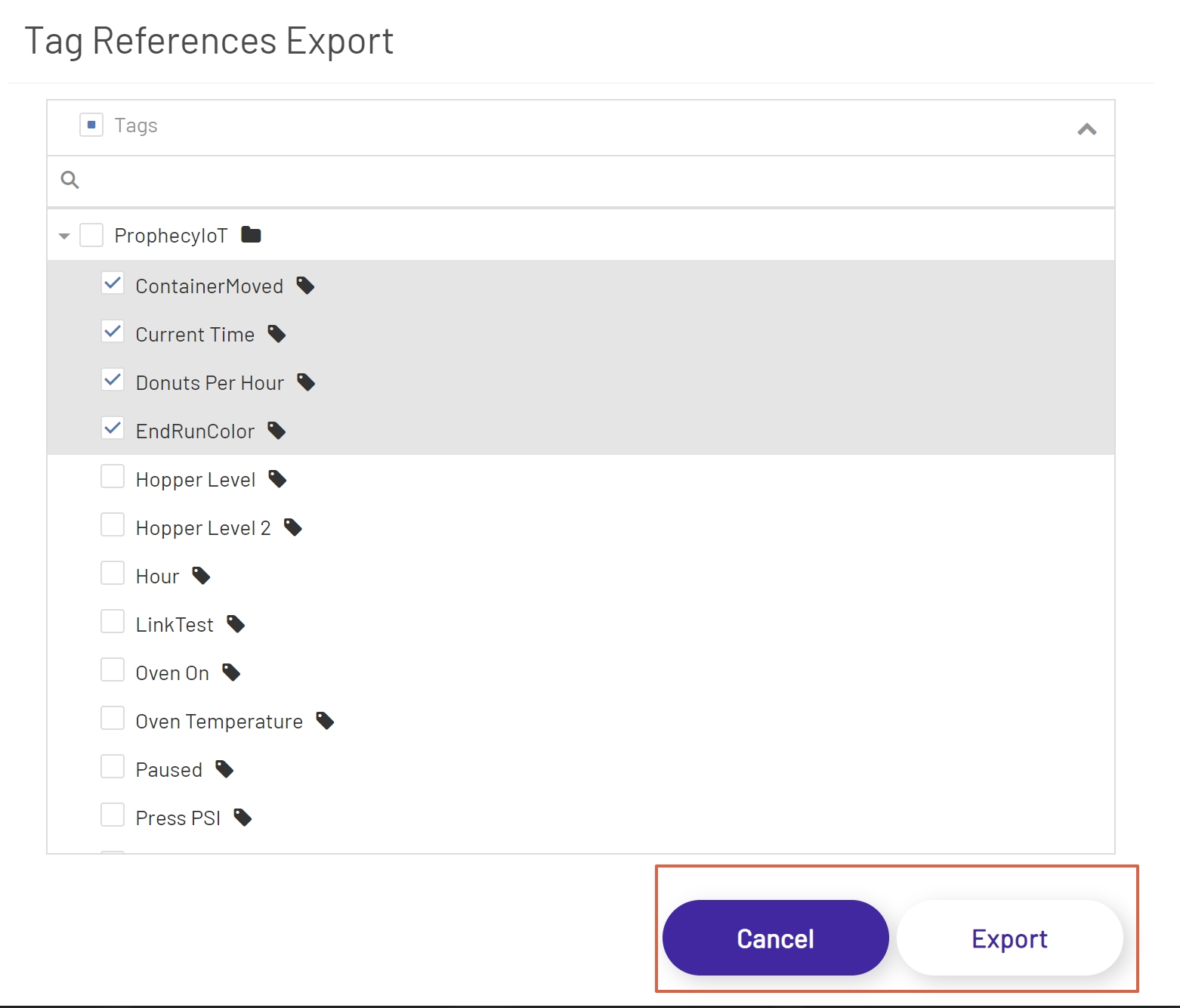Collapse the ProphecyIoT tree node
This screenshot has height=1008, width=1180.
tap(64, 235)
